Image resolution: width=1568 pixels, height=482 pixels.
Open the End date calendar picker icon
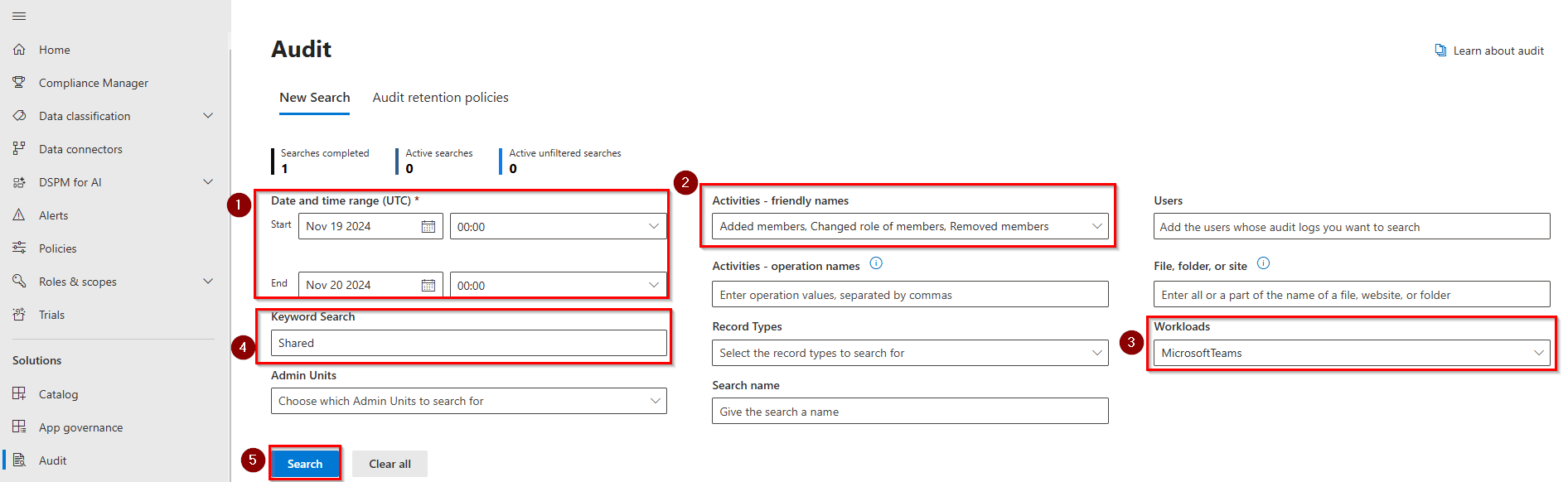pos(428,286)
